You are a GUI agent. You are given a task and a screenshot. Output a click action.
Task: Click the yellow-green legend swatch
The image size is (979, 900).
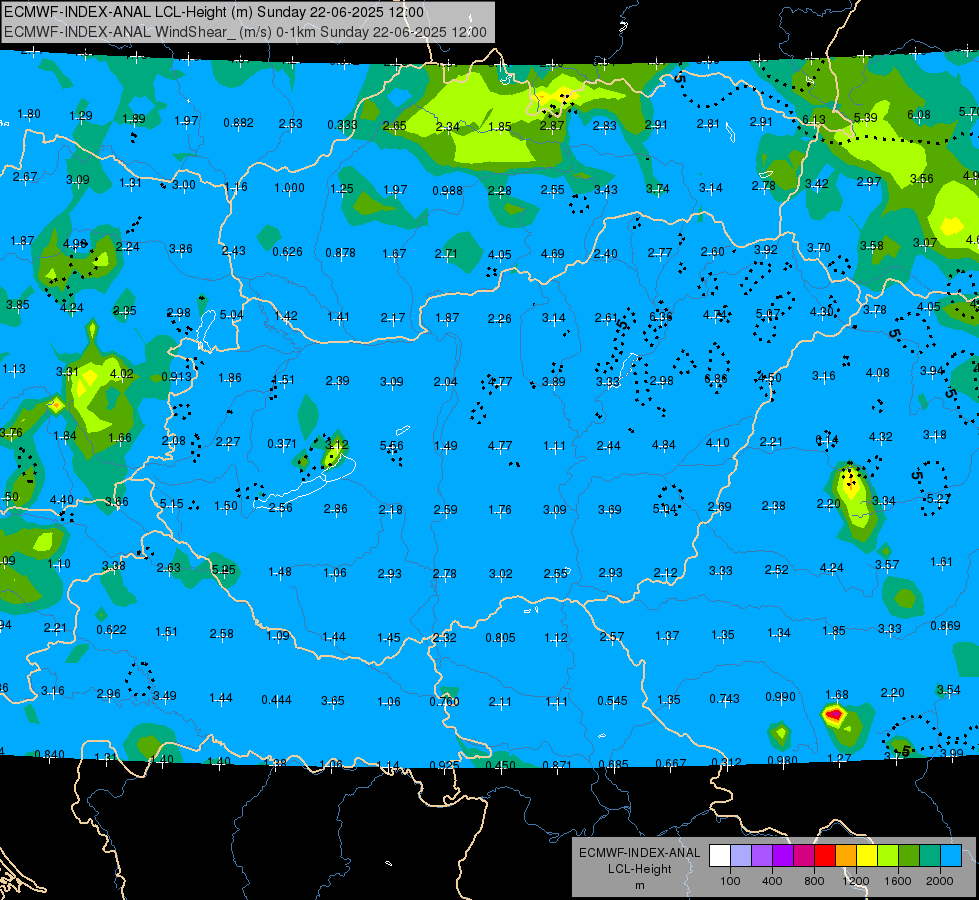click(888, 856)
